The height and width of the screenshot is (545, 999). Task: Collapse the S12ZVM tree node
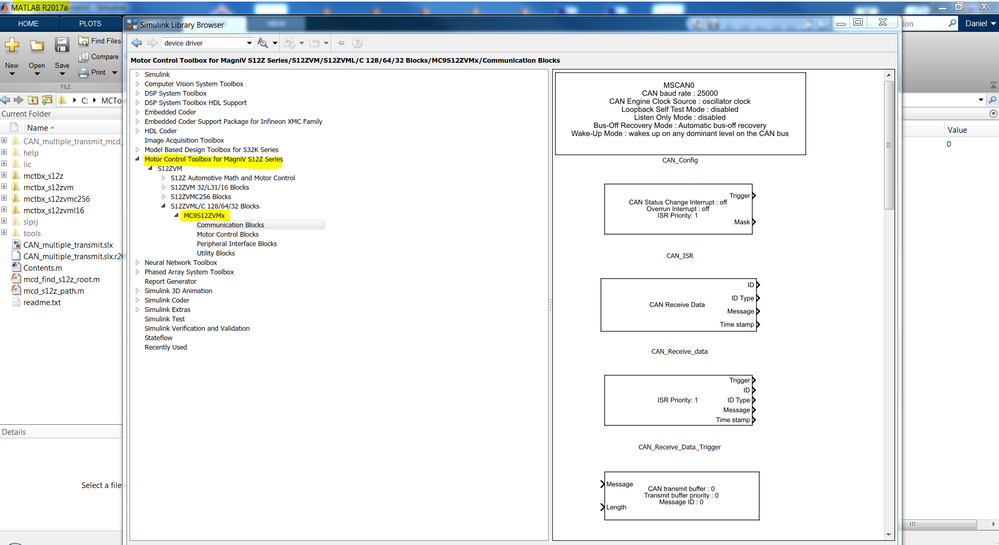pos(150,168)
